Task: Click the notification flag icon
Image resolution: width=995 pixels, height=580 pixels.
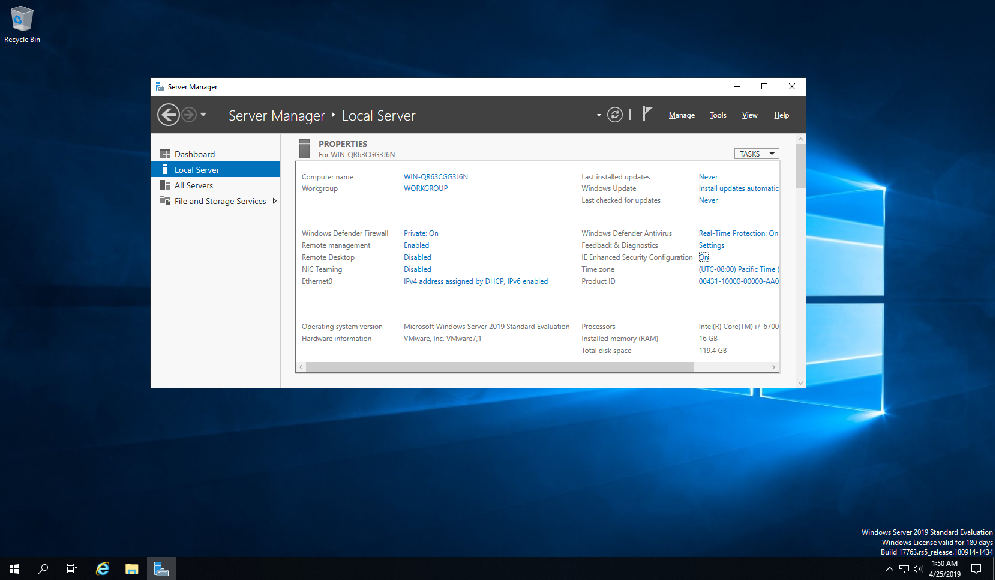Action: coord(647,114)
